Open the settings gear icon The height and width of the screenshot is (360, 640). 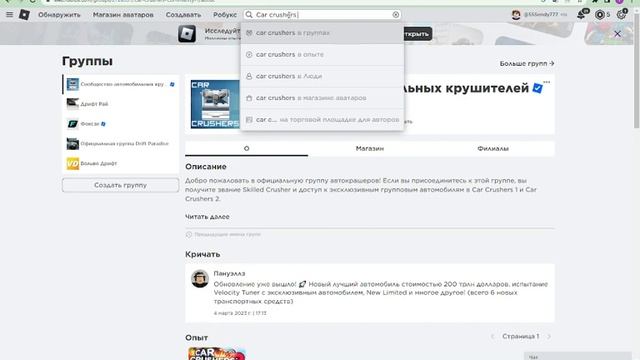tap(621, 15)
